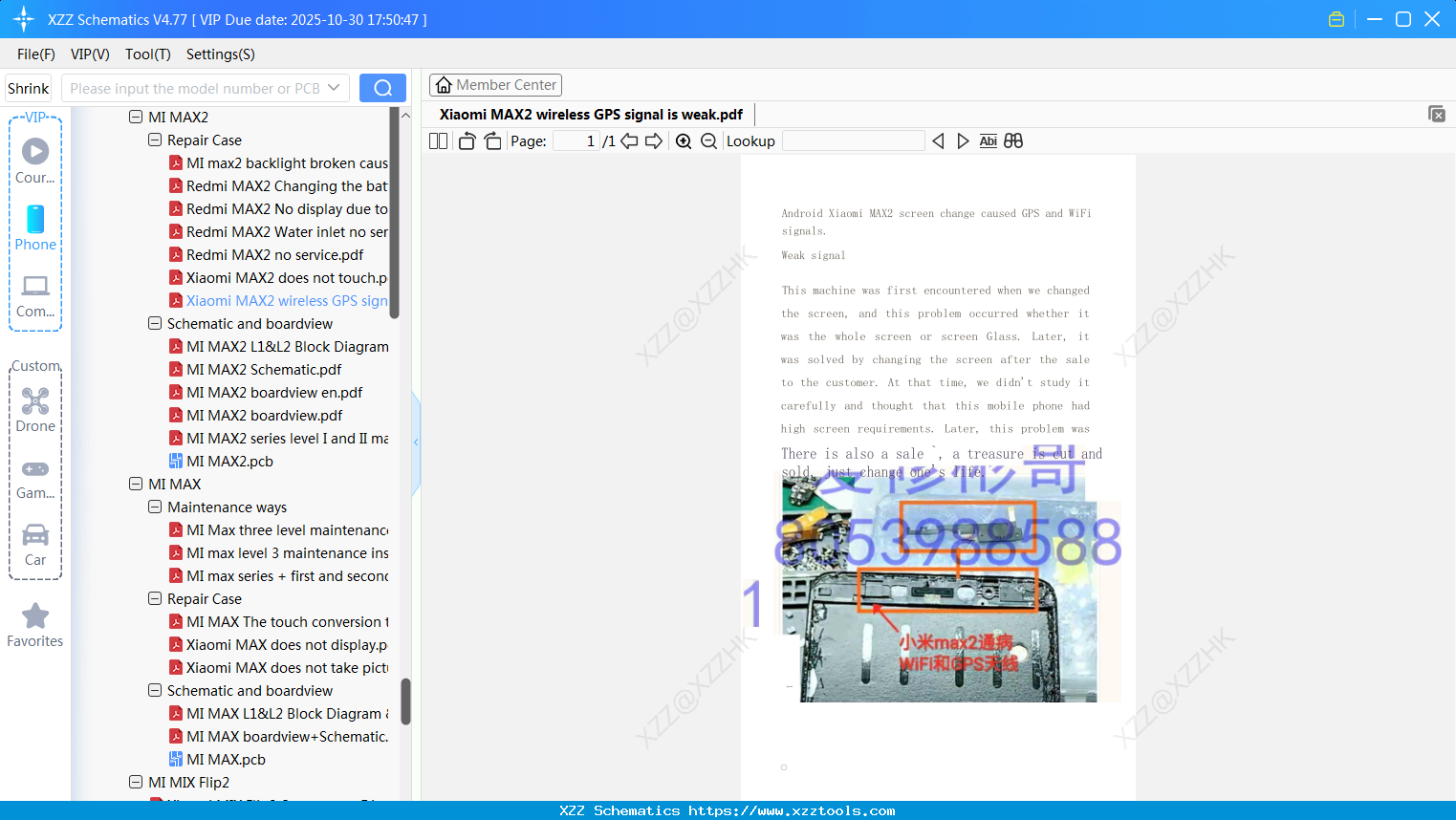
Task: Click the Lookup text field
Action: pyautogui.click(x=854, y=141)
